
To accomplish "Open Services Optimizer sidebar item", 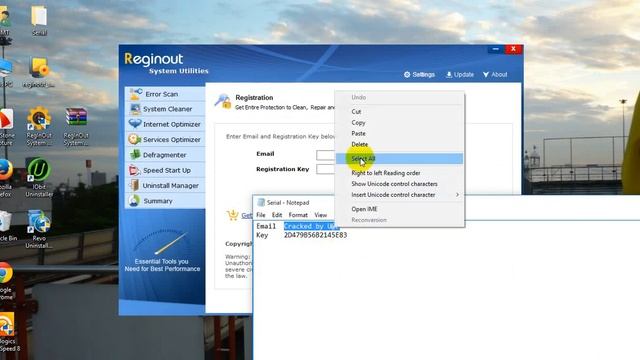I will pos(165,140).
